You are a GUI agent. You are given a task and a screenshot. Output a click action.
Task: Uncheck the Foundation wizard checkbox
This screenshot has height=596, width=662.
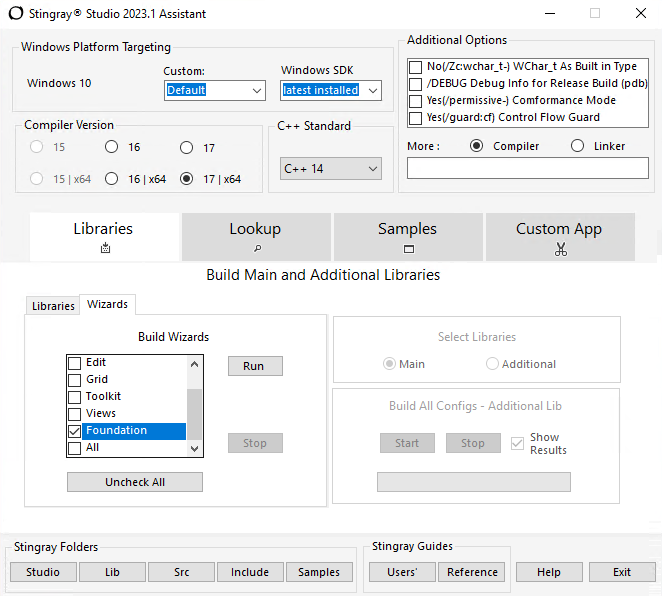[74, 431]
